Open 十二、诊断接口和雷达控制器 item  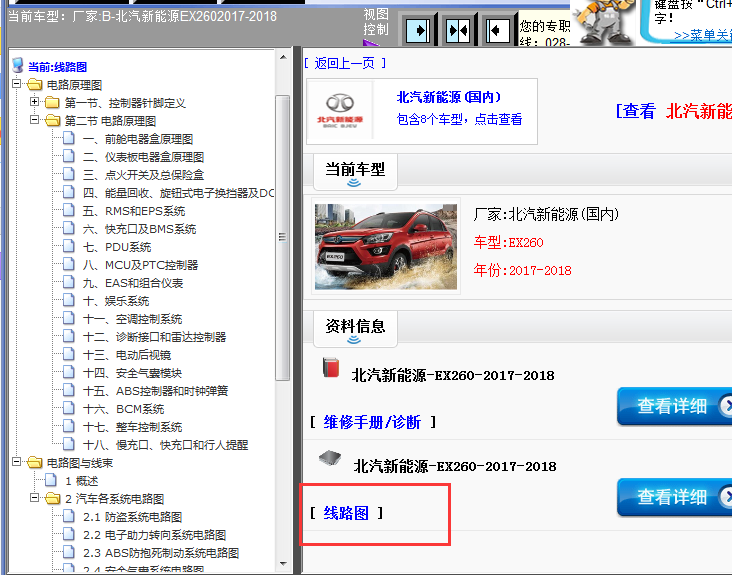coord(154,337)
